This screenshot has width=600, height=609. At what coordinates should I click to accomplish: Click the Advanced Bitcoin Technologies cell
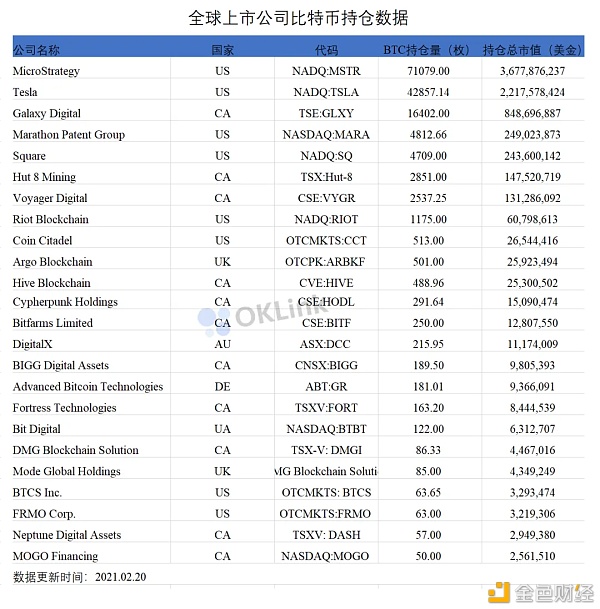tap(88, 386)
